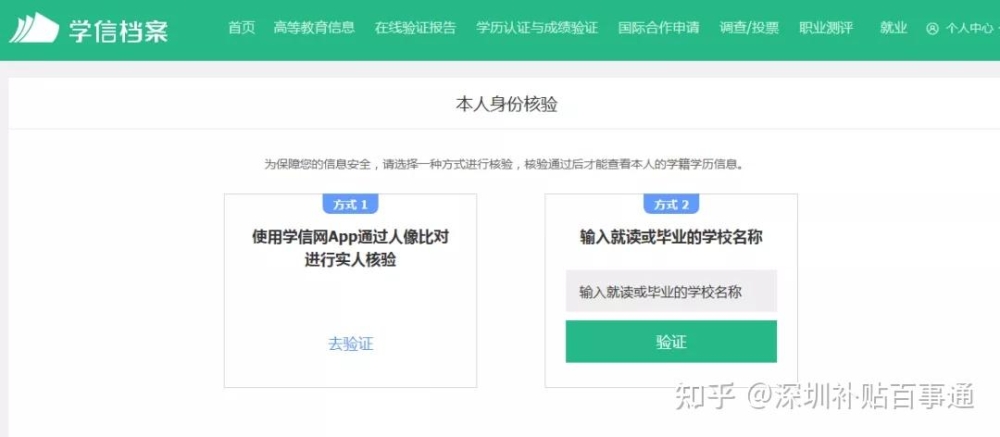Click the 使用学信网App通过人像比对 heading
The image size is (1000, 437).
(x=351, y=238)
